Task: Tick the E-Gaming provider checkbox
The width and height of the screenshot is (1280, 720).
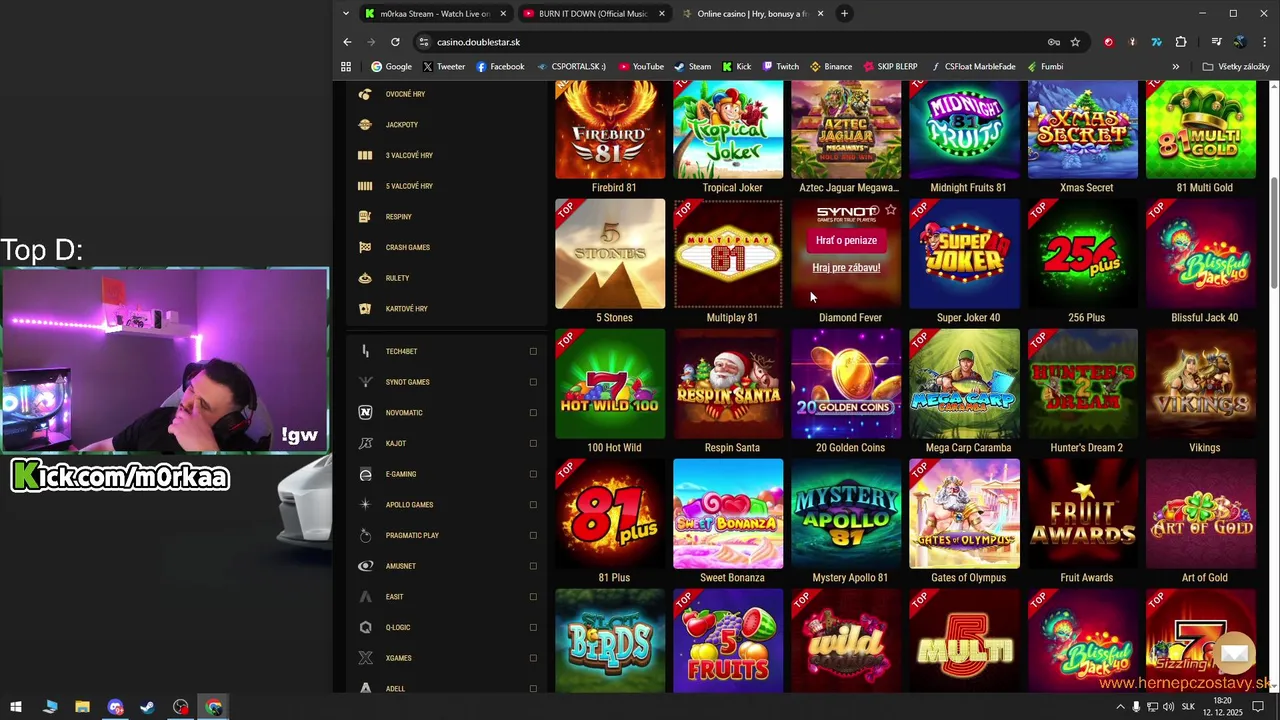Action: pyautogui.click(x=533, y=474)
